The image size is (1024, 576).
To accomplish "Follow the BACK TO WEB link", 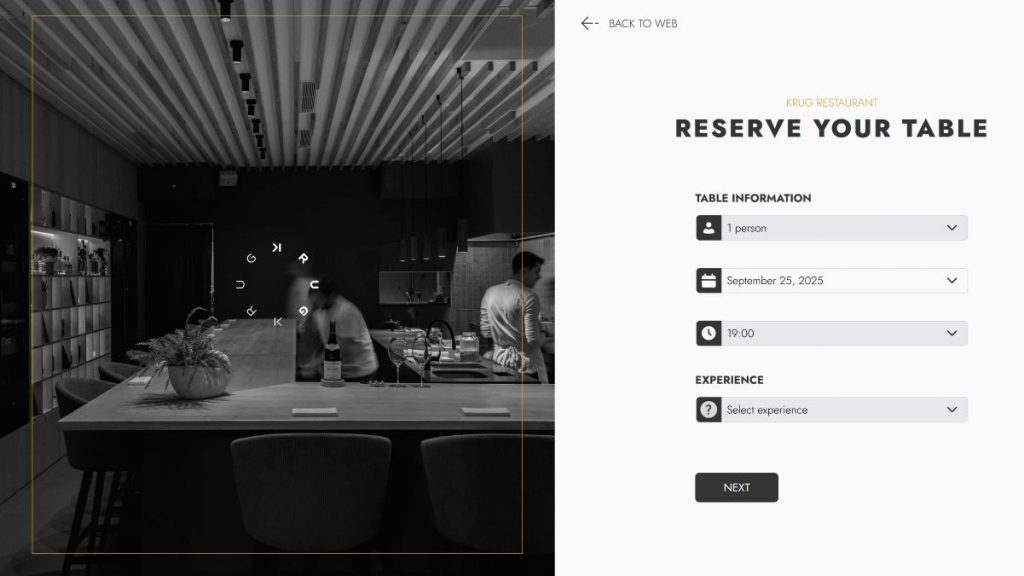I will coord(643,24).
